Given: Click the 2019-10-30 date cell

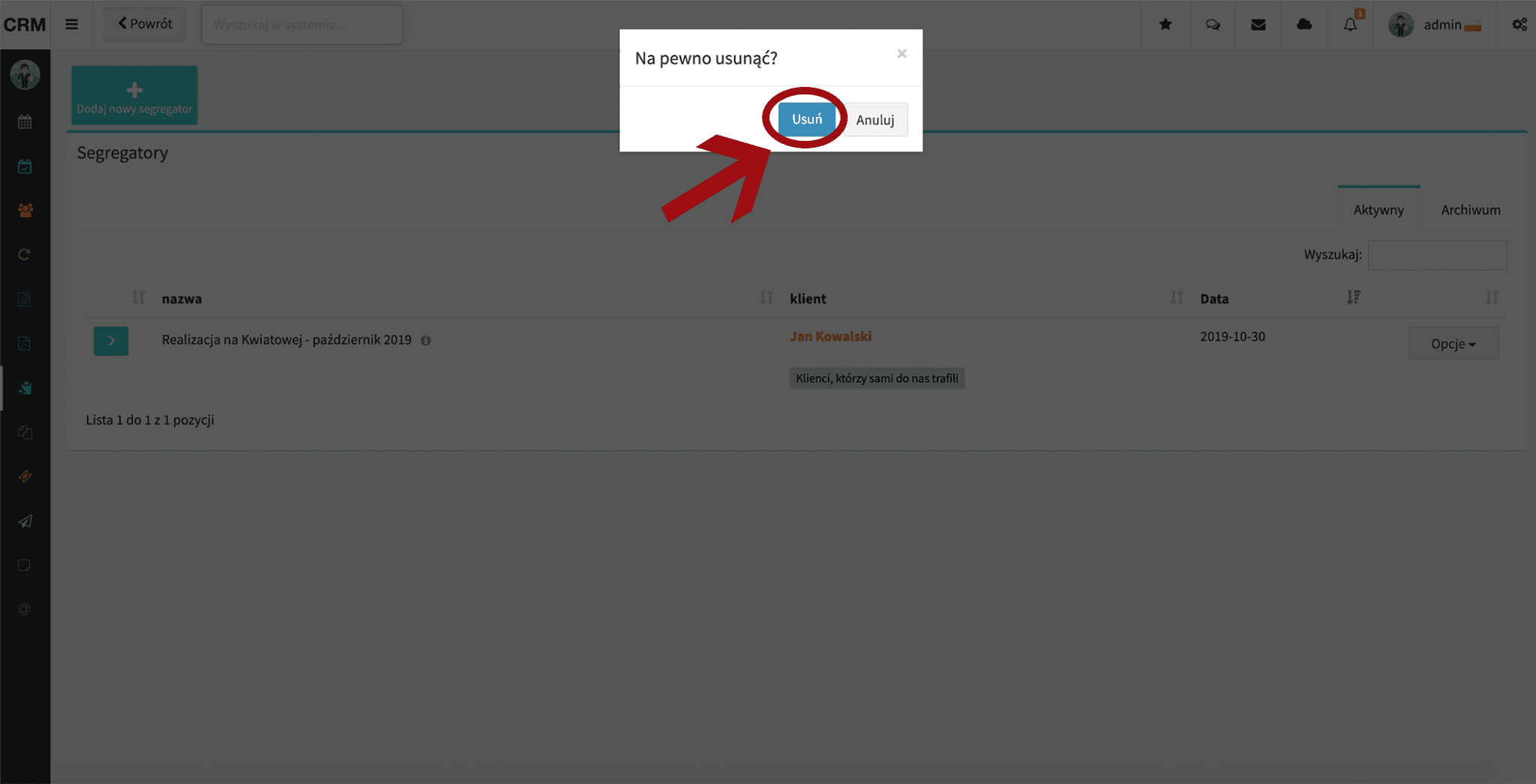Looking at the screenshot, I should [x=1232, y=337].
